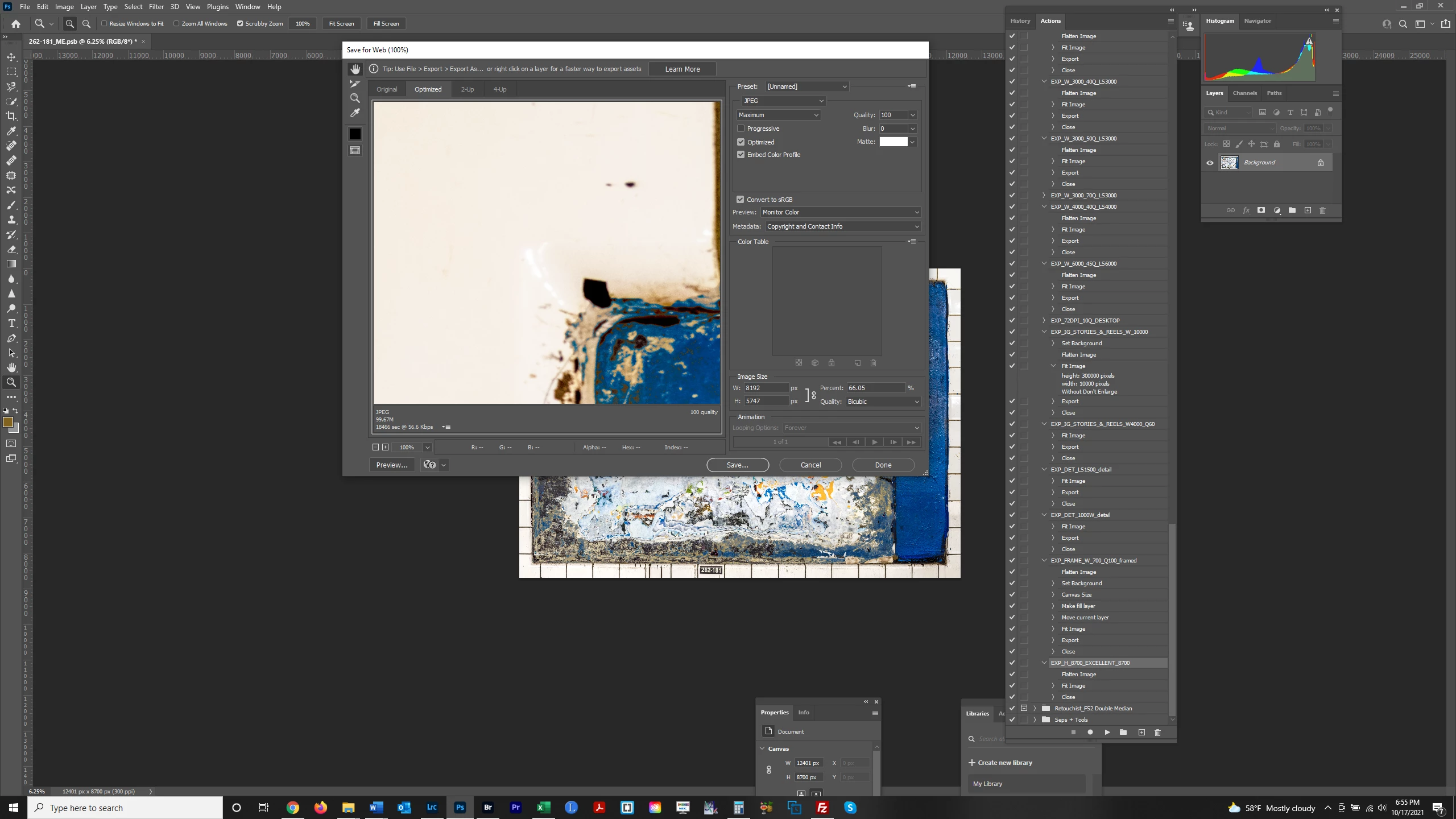Open the Filter menu
1456x819 pixels.
pyautogui.click(x=156, y=7)
